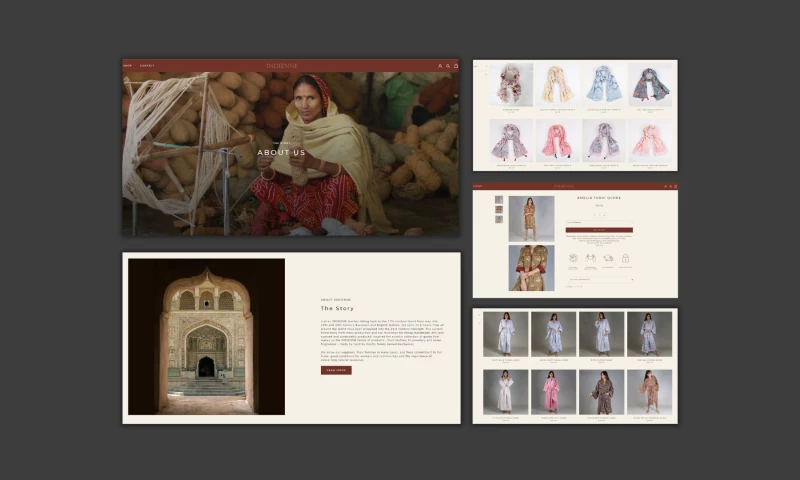Screen dimensions: 800x480
Task: Click the Amelia Tunic Ochre product title
Action: (x=599, y=198)
